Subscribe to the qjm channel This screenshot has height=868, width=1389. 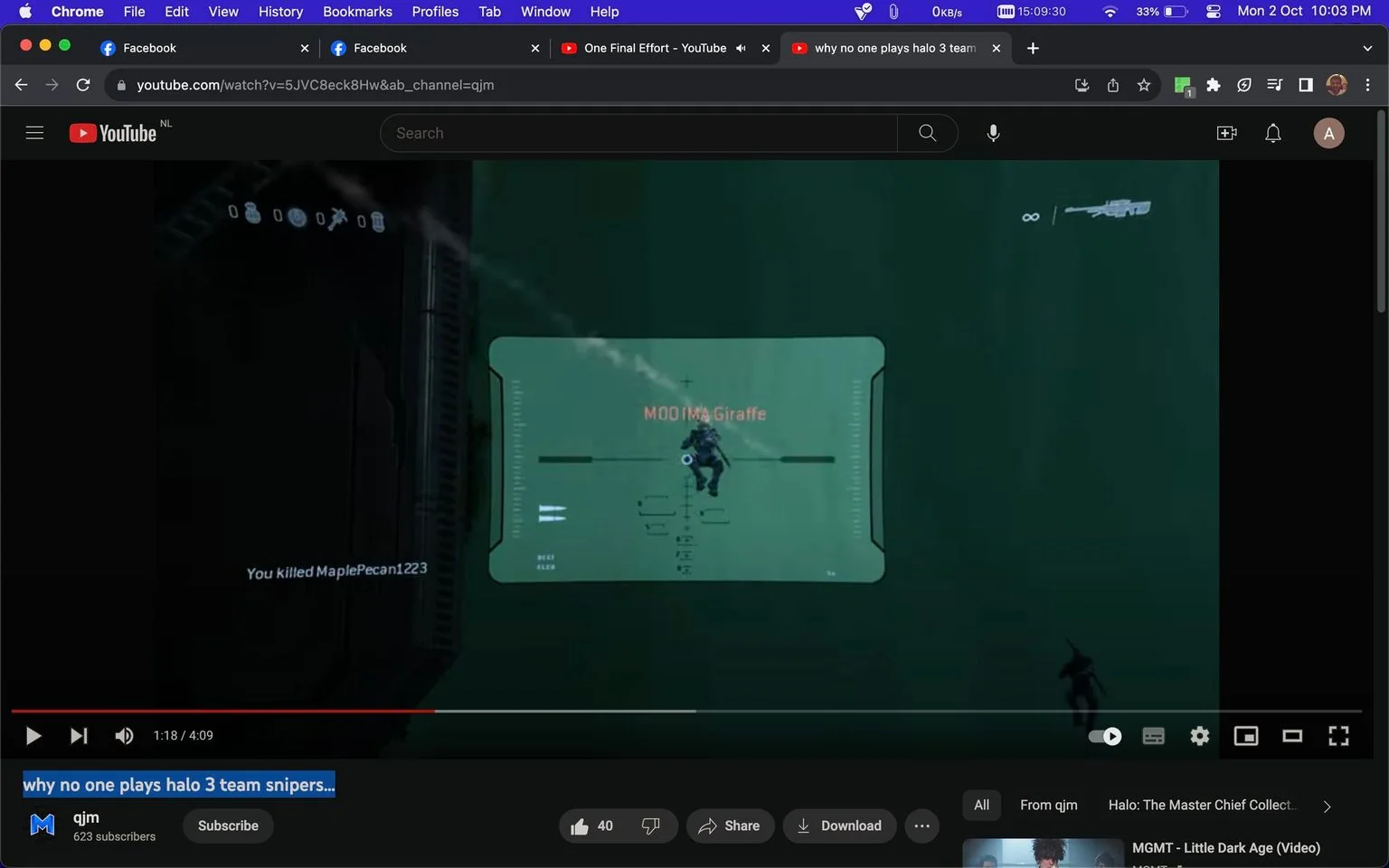point(228,826)
